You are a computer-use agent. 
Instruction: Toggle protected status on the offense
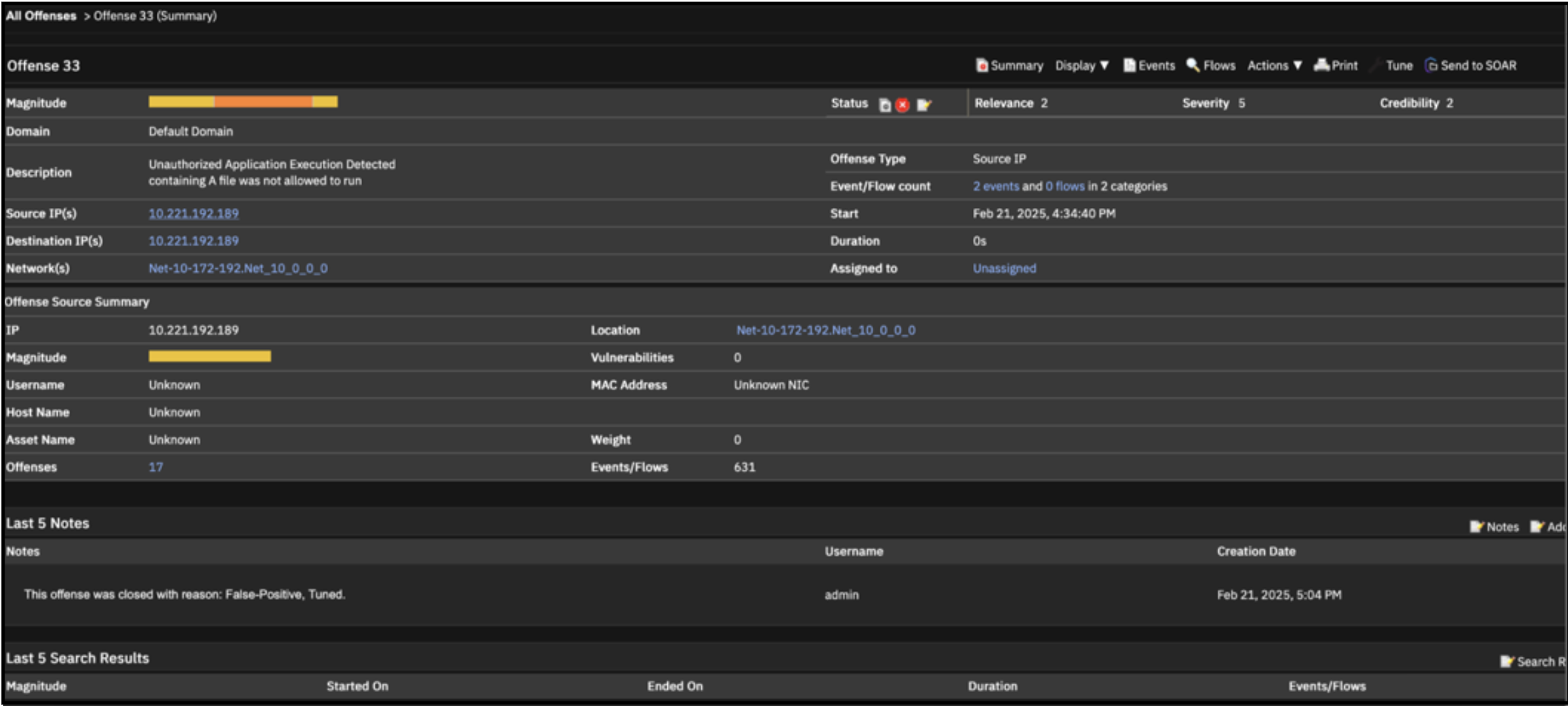pyautogui.click(x=886, y=104)
